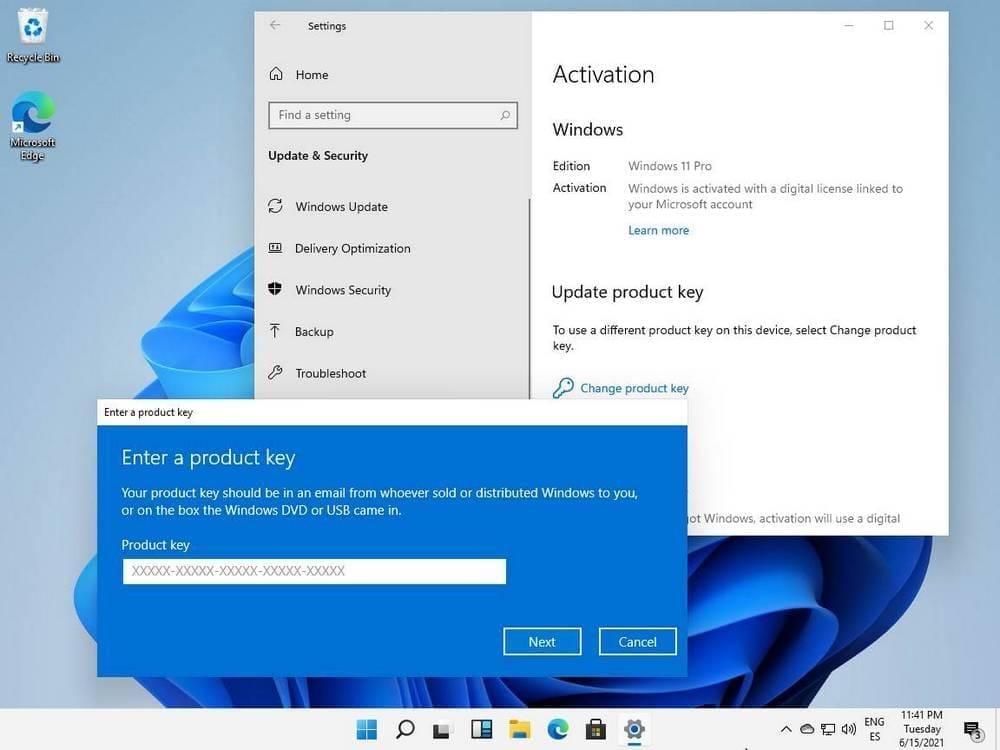Open the Backup section
The image size is (1000, 750).
coord(314,332)
